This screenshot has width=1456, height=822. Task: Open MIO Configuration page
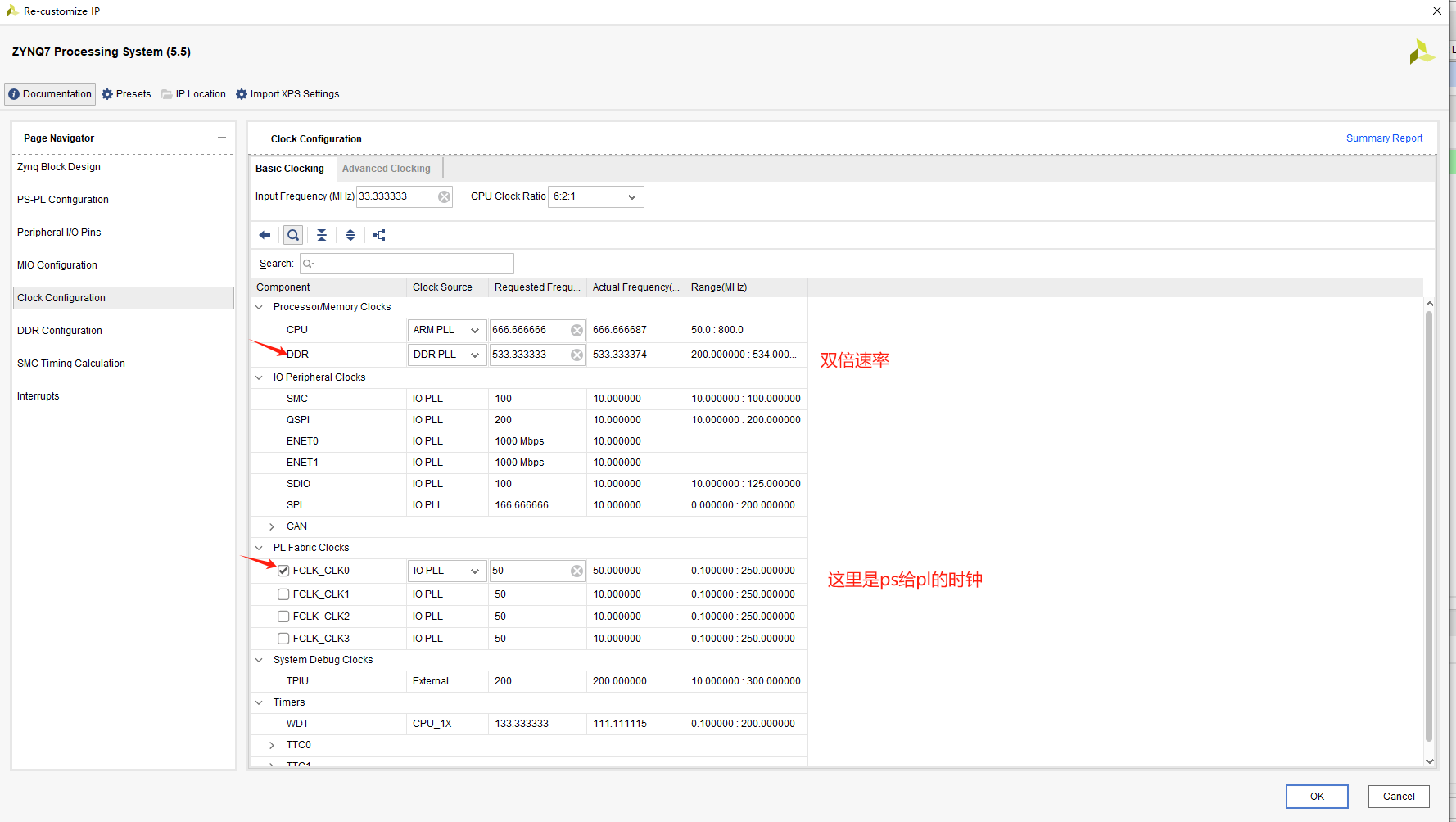(x=57, y=265)
